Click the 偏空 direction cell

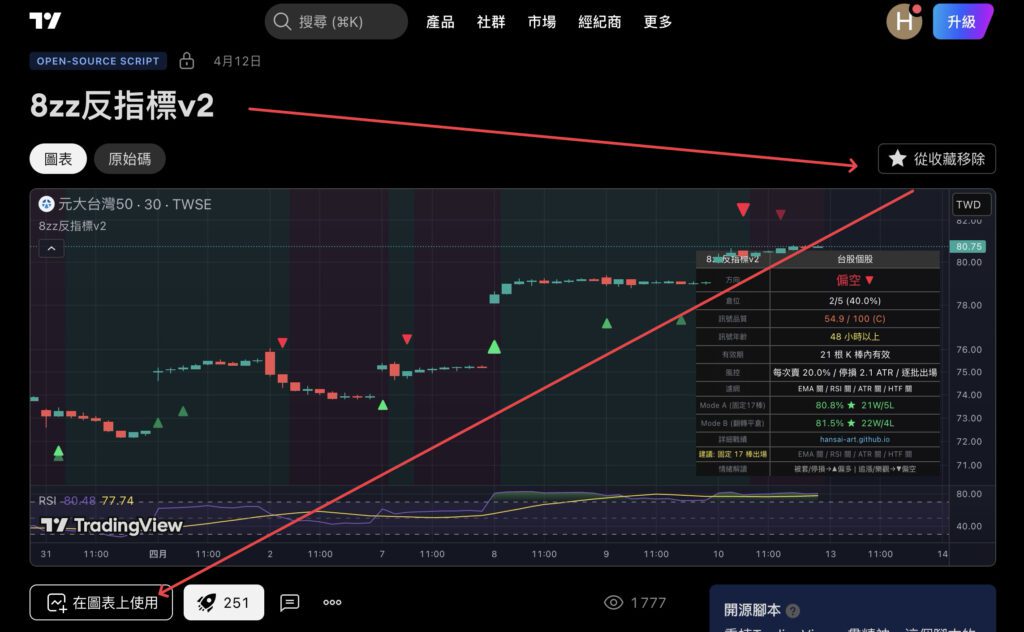pyautogui.click(x=854, y=280)
